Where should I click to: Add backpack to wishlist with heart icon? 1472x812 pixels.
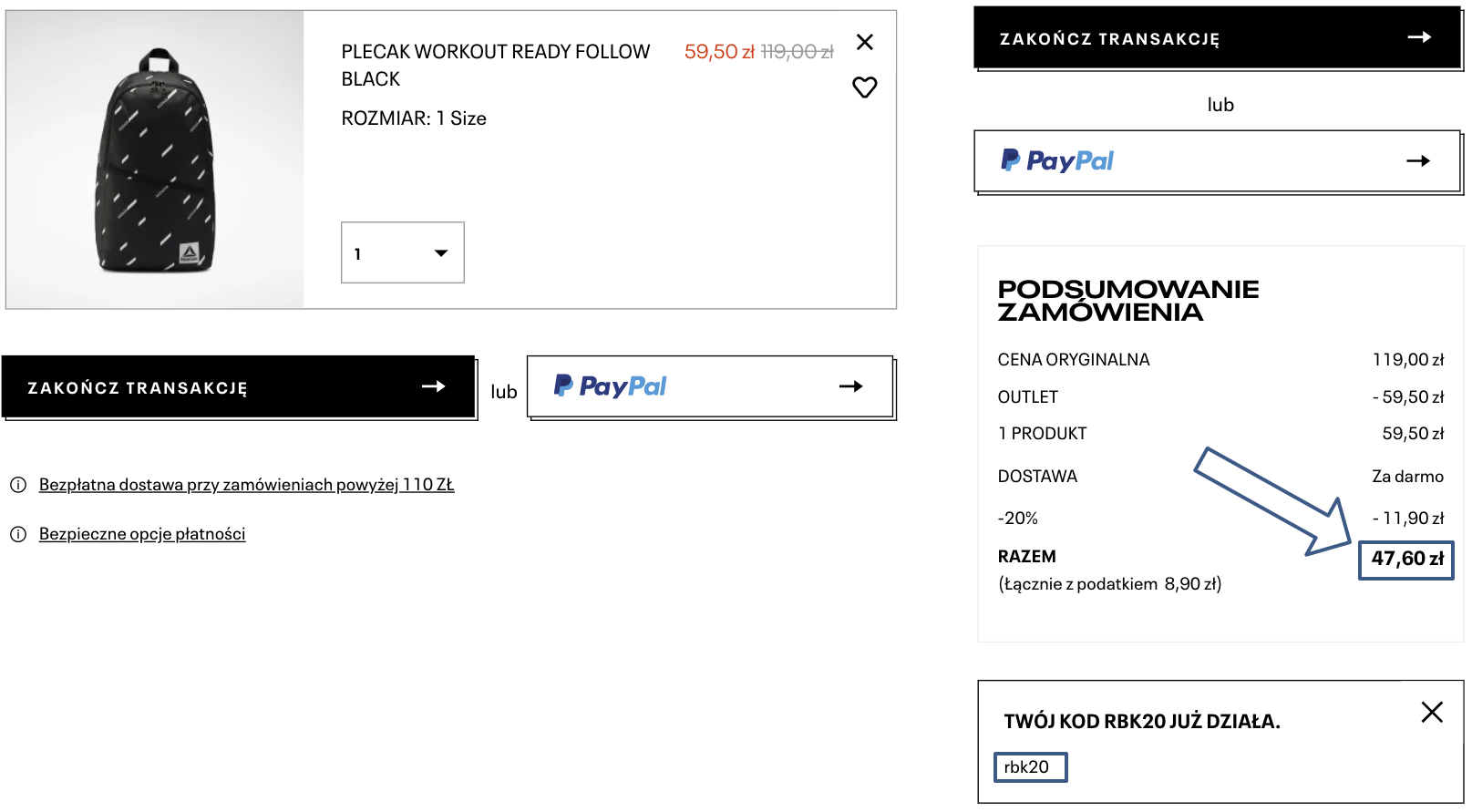(x=864, y=87)
